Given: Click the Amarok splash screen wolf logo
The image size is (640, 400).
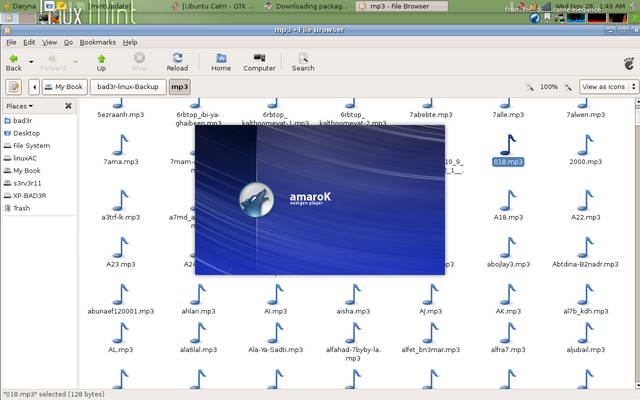Looking at the screenshot, I should [256, 200].
